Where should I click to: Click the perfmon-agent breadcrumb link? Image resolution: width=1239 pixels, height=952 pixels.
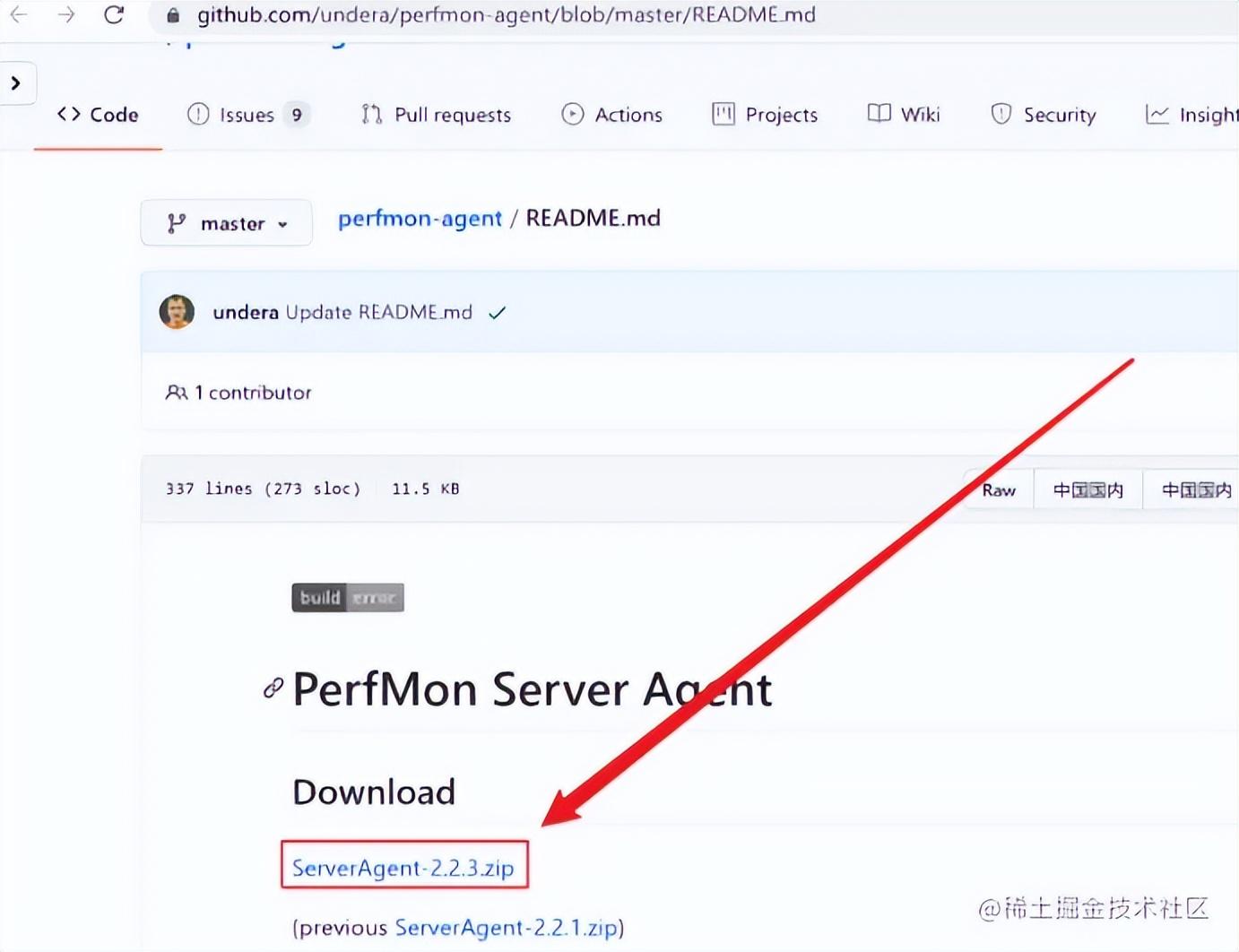click(420, 219)
